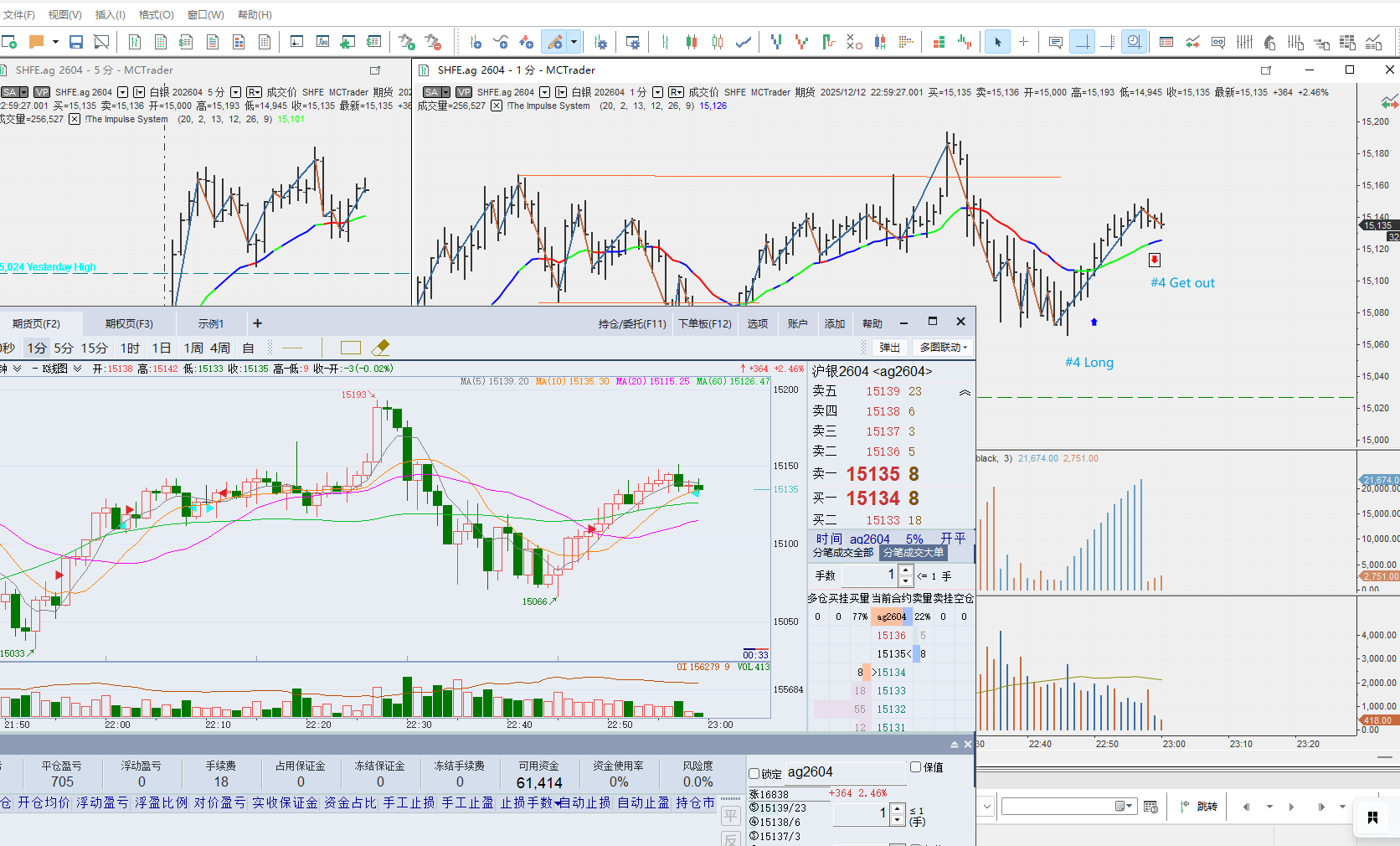1400x846 pixels.
Task: Open the date picker combo box
Action: [1068, 807]
